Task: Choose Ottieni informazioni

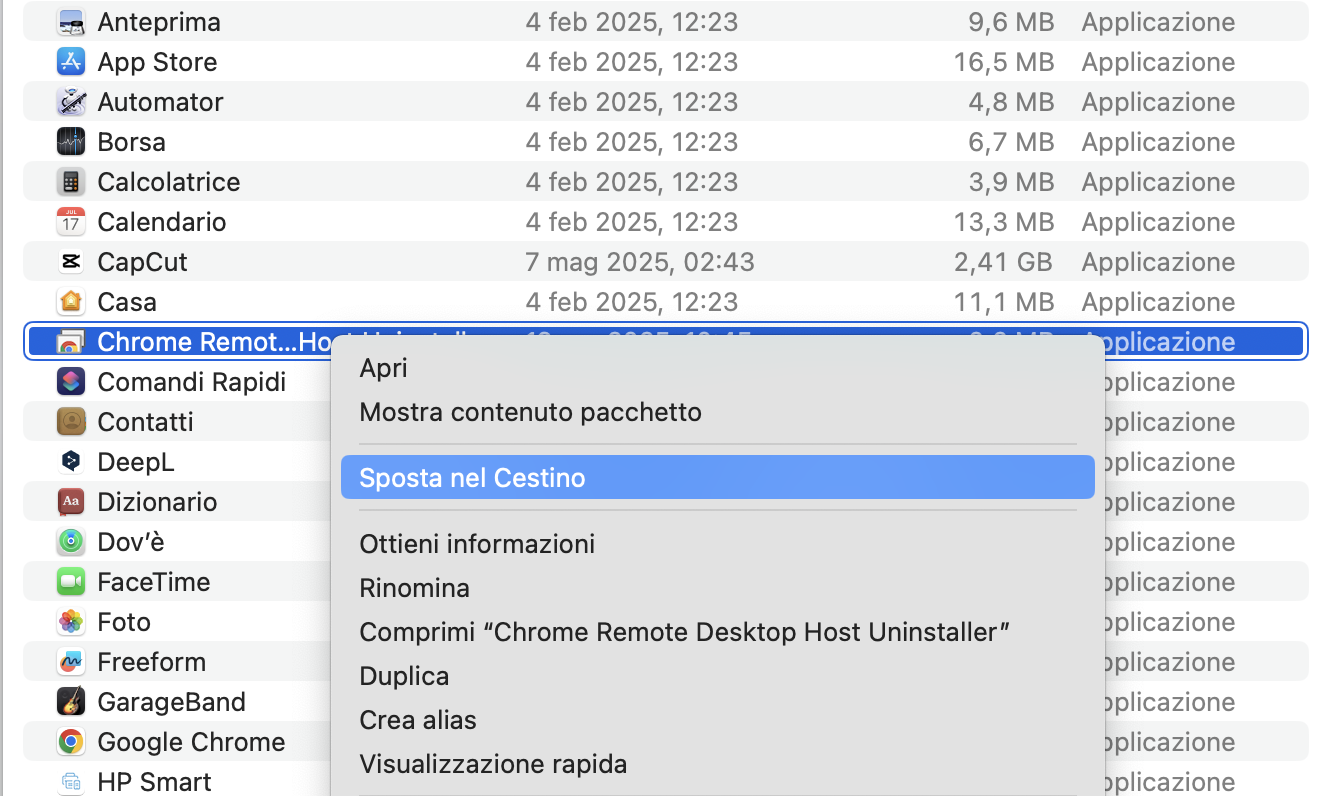Action: [x=477, y=543]
